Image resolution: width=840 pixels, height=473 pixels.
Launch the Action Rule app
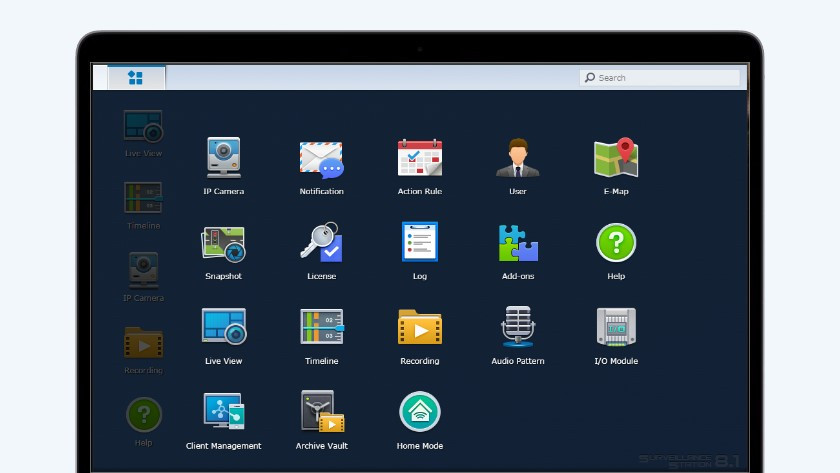coord(419,159)
